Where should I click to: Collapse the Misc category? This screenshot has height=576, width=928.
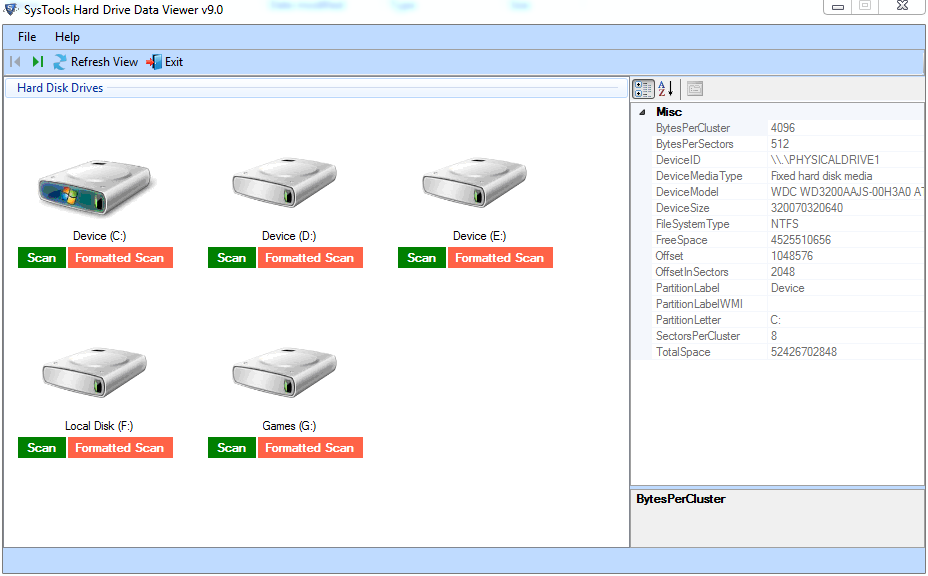(643, 112)
